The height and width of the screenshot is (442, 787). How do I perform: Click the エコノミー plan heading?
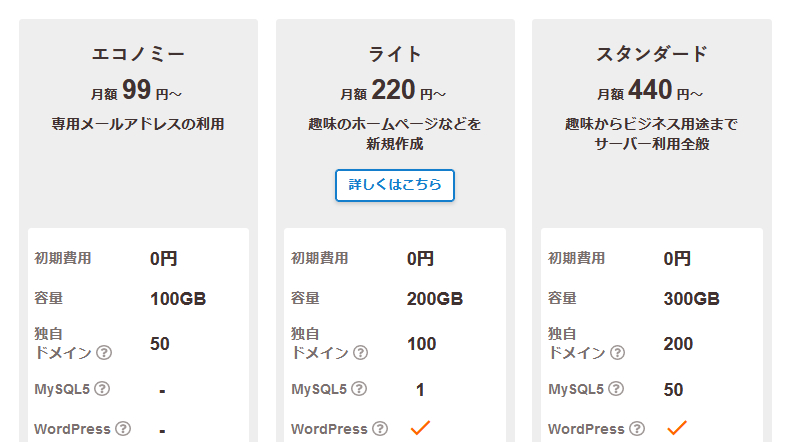pos(138,54)
